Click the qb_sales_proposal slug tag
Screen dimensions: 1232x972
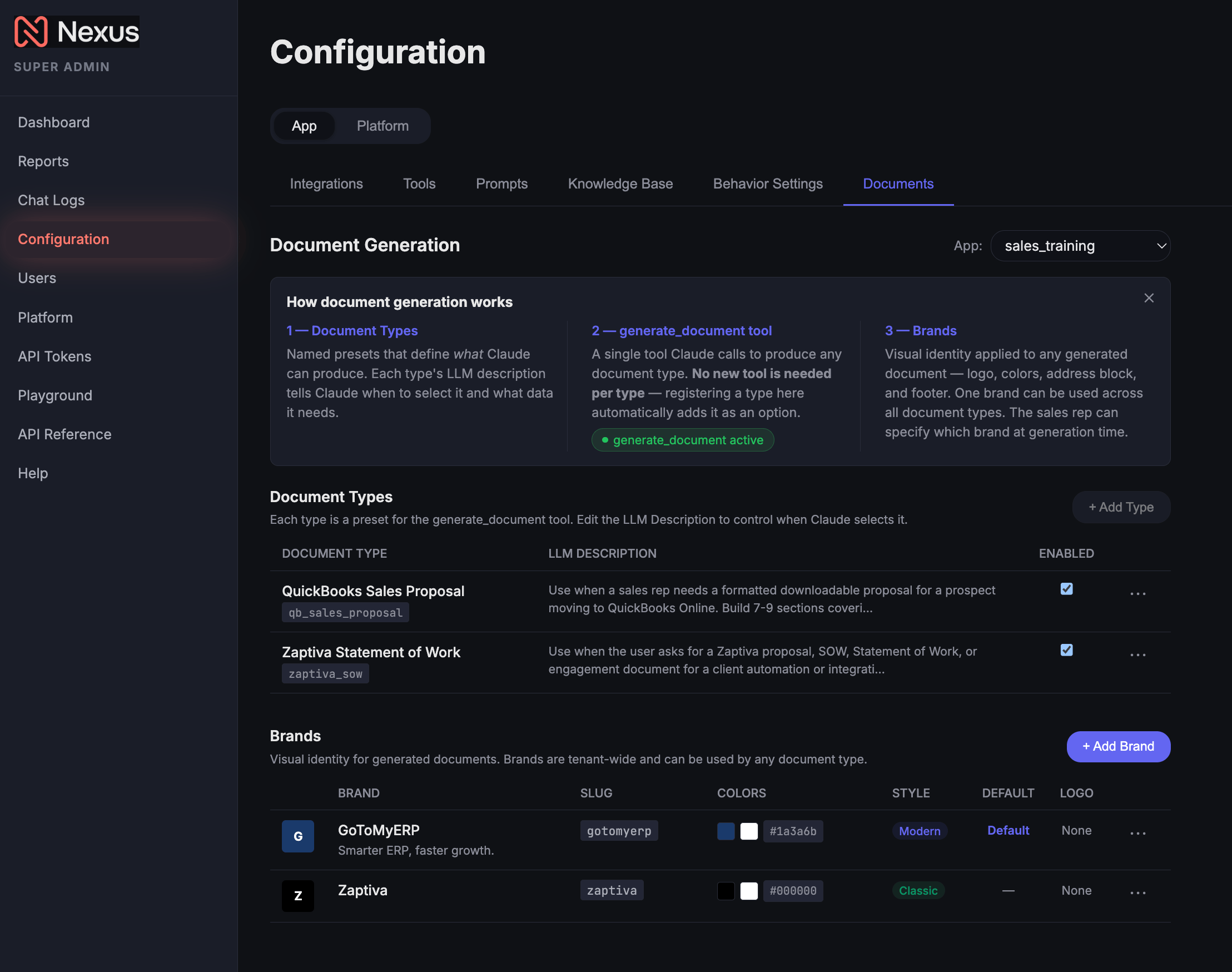[345, 612]
